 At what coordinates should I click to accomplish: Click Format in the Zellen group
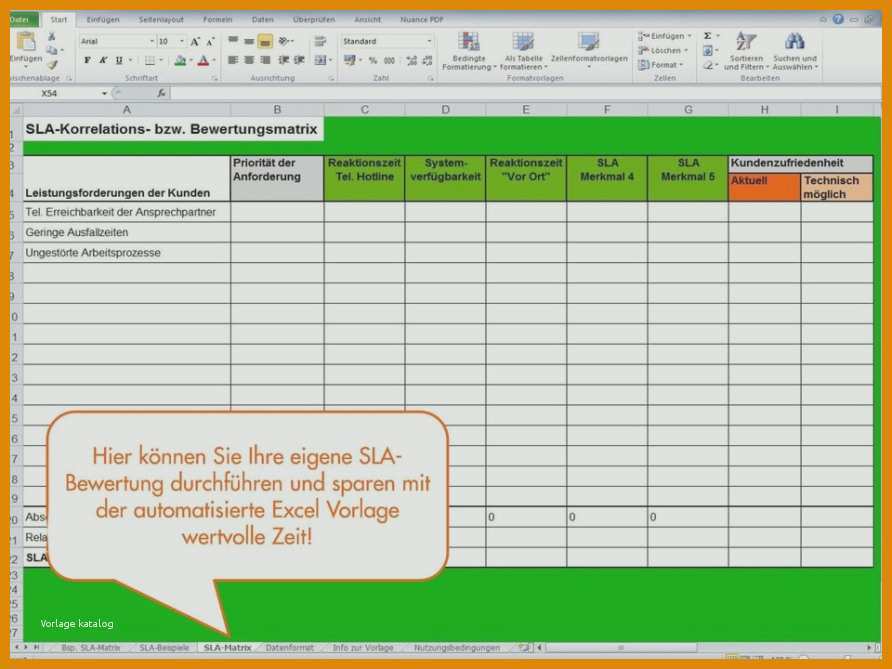(661, 65)
